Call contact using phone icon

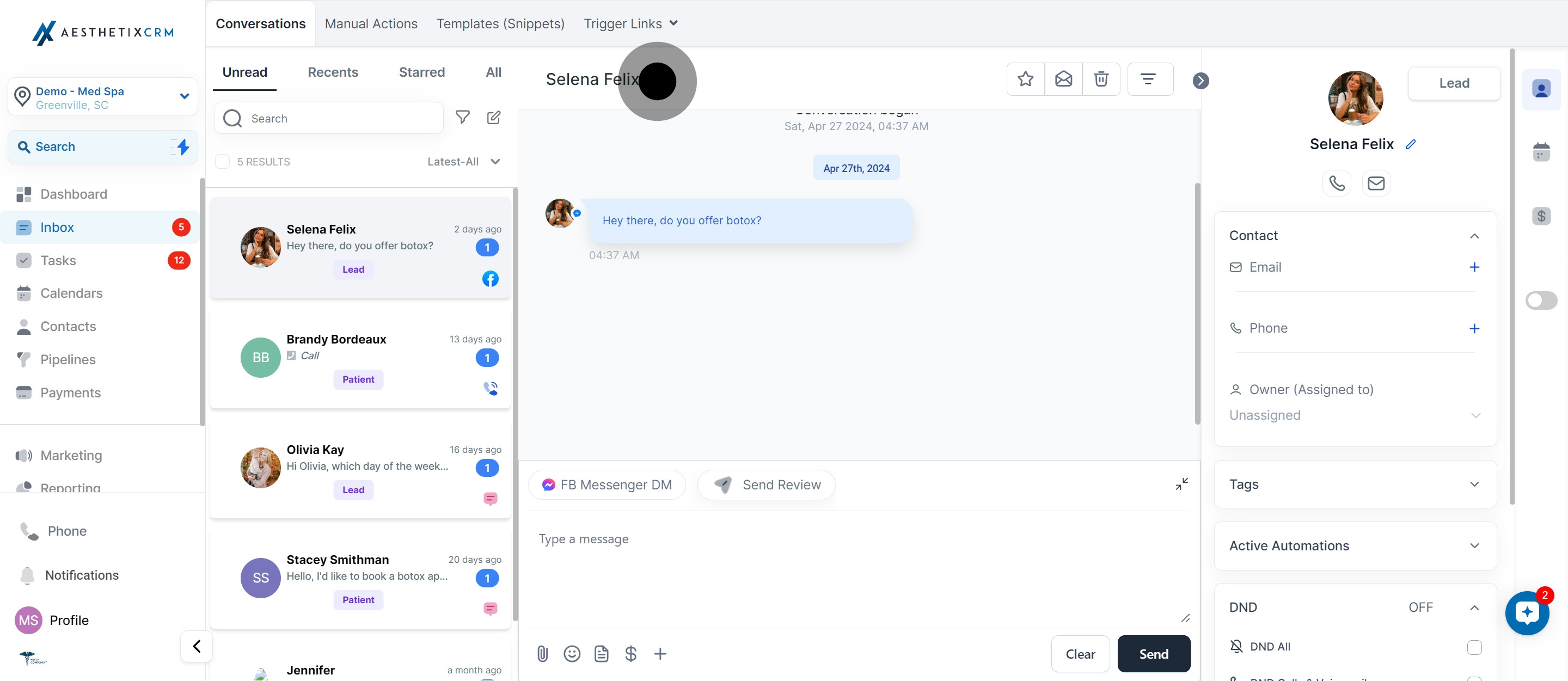(x=1337, y=182)
